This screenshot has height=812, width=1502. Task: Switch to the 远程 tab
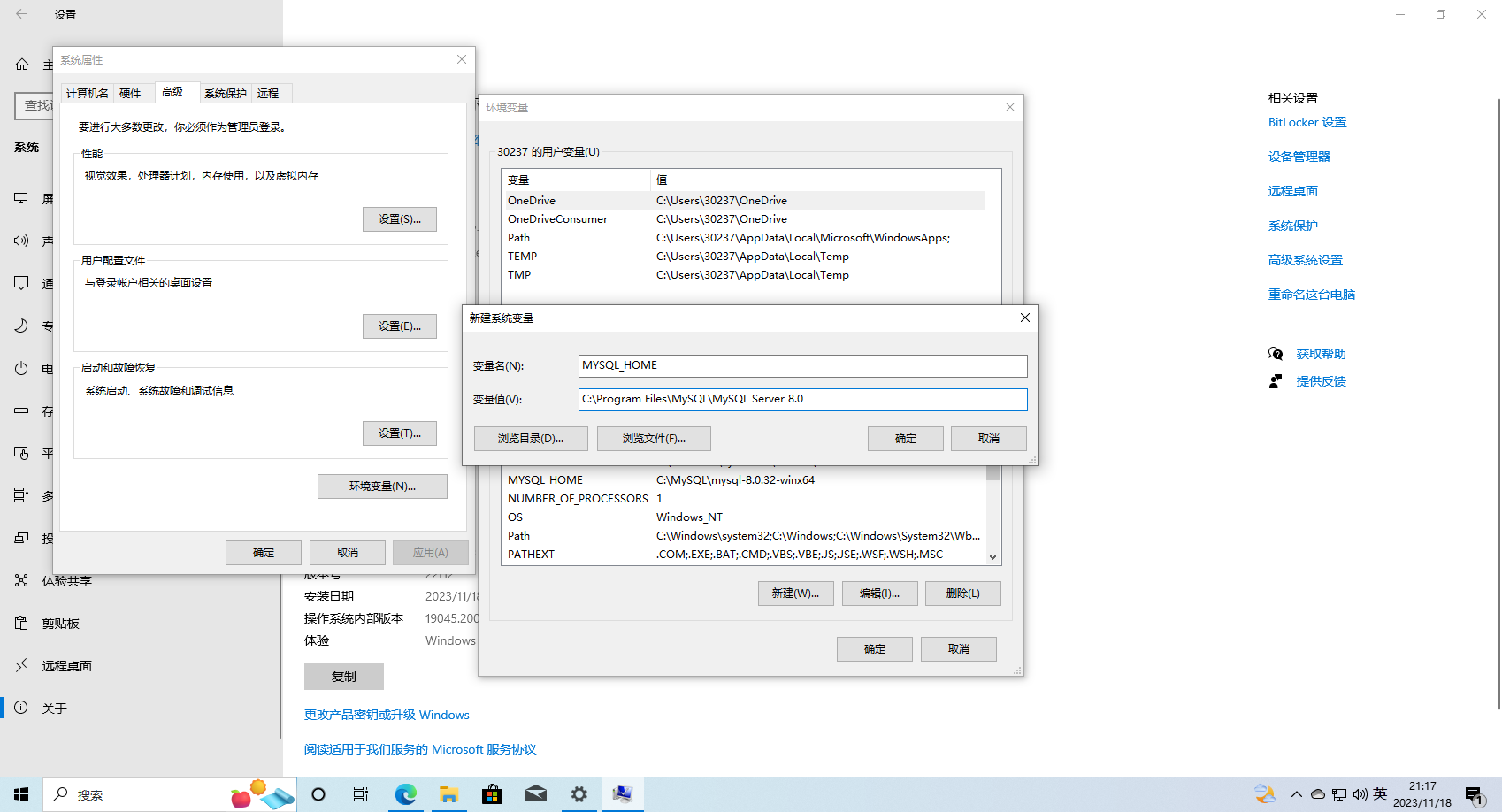(x=268, y=93)
